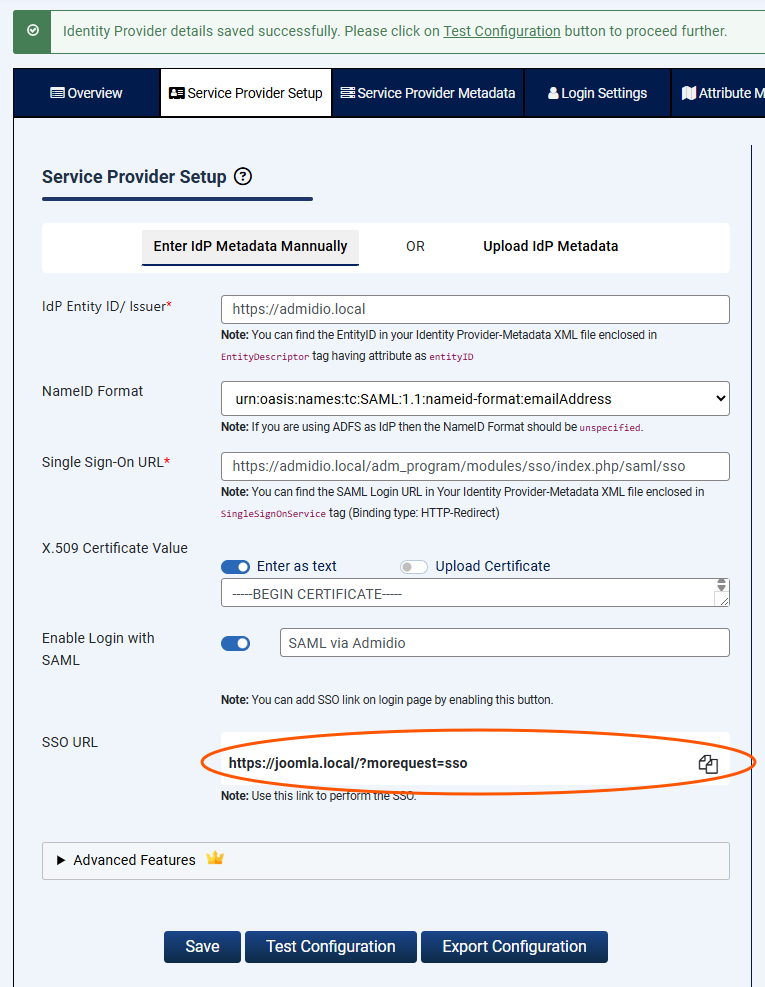Switch to the Overview tab
Screen dimensions: 765x987
tap(86, 93)
